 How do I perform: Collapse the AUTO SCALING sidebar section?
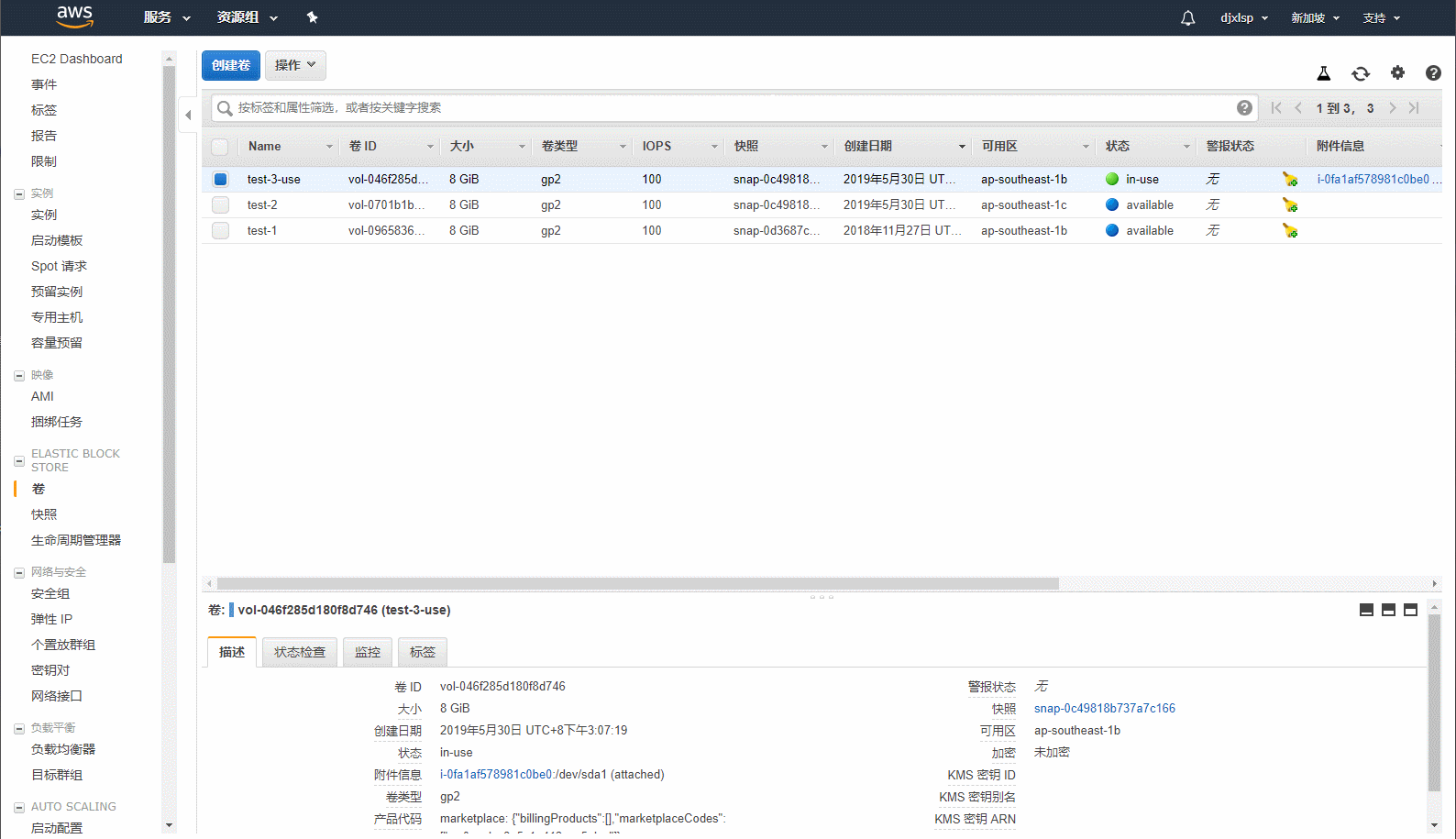pyautogui.click(x=19, y=807)
